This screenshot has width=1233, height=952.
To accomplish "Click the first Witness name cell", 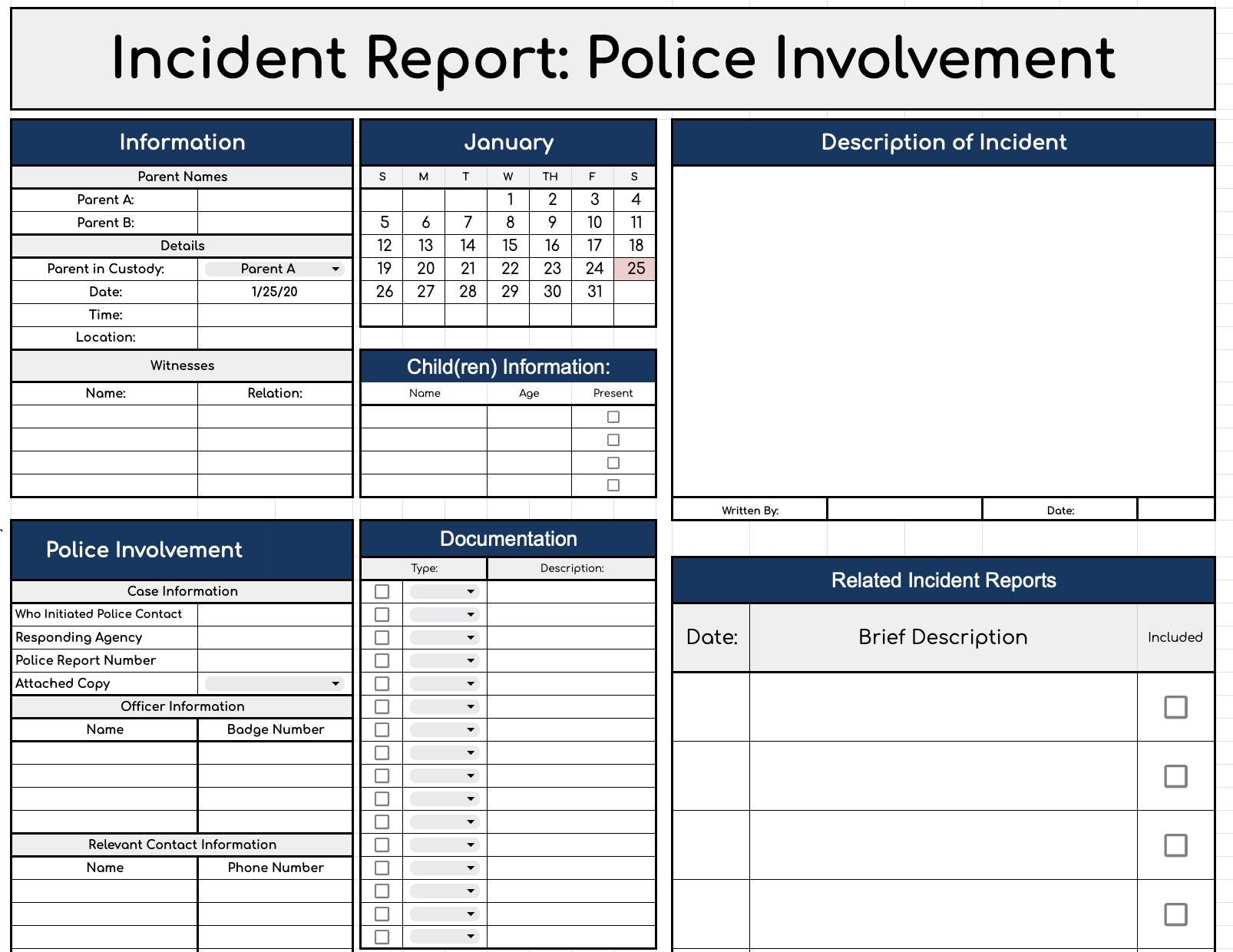I will click(104, 417).
